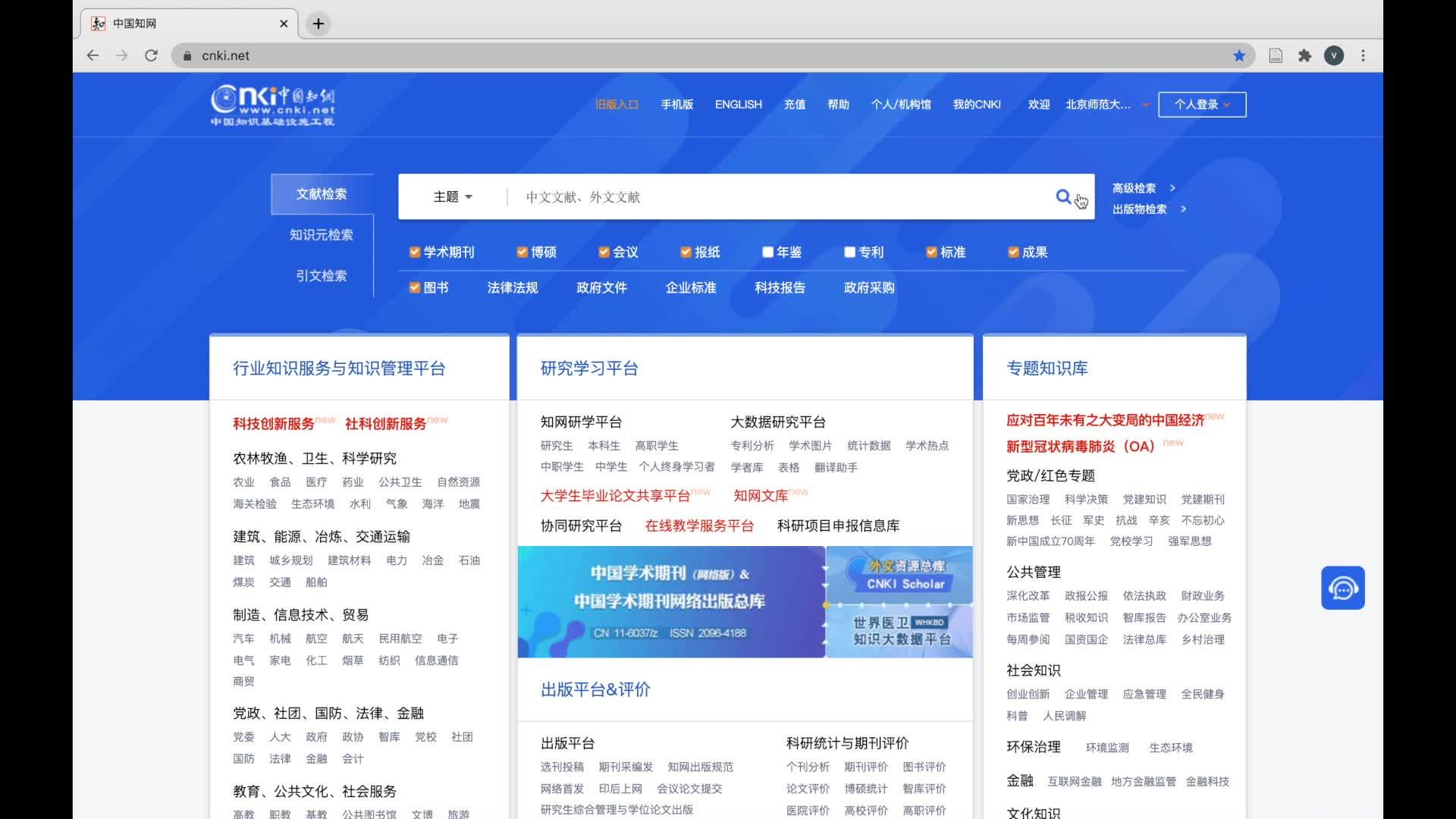Open 法律法规 database link
The image size is (1456, 819).
(512, 287)
